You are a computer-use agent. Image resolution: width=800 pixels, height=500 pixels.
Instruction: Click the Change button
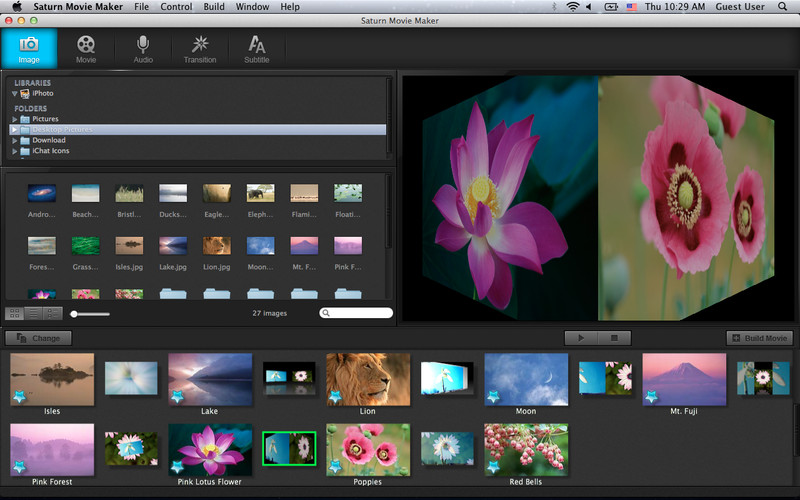pos(39,338)
